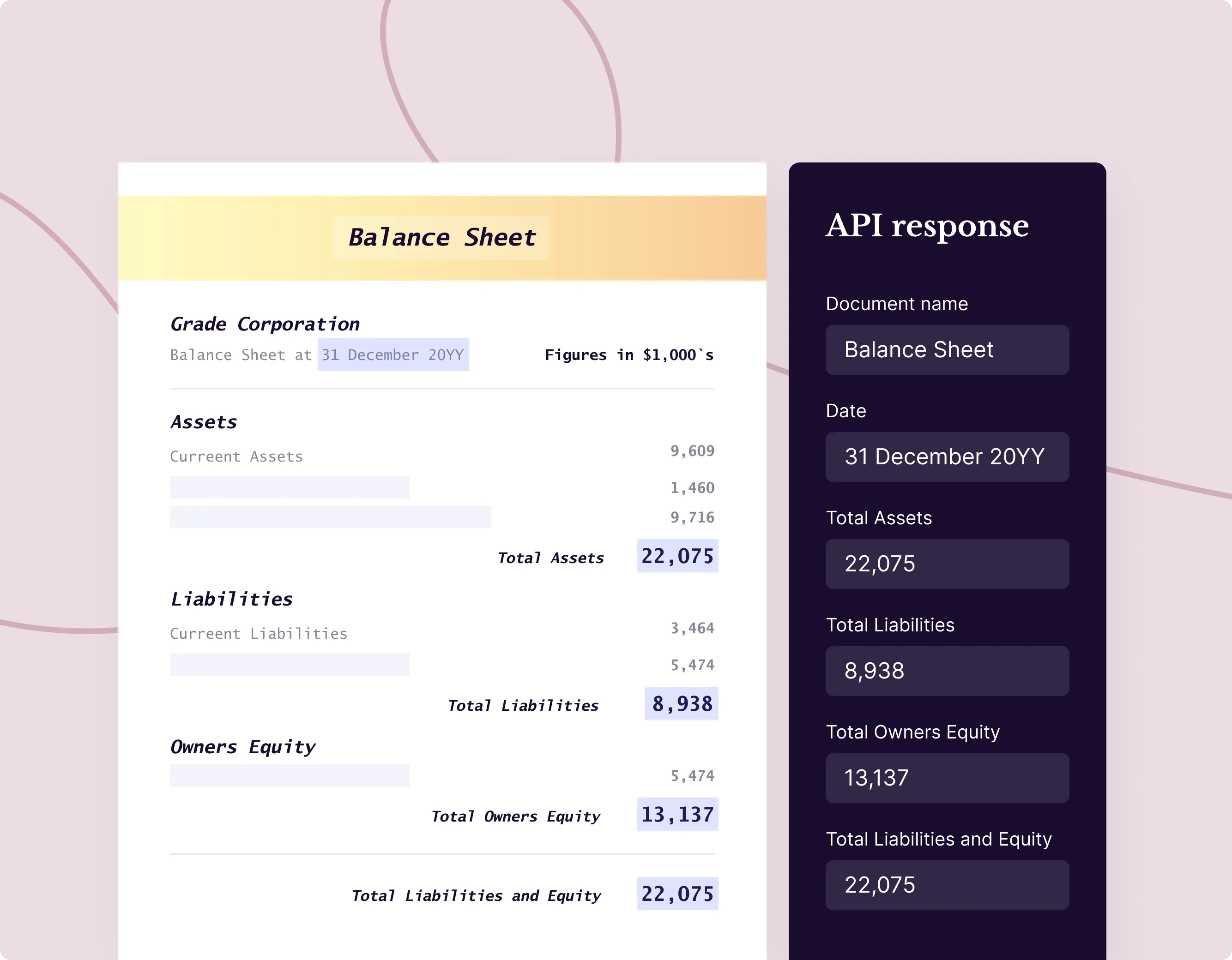Image resolution: width=1232 pixels, height=960 pixels.
Task: Click the Owners Equity section heading
Action: tap(242, 747)
